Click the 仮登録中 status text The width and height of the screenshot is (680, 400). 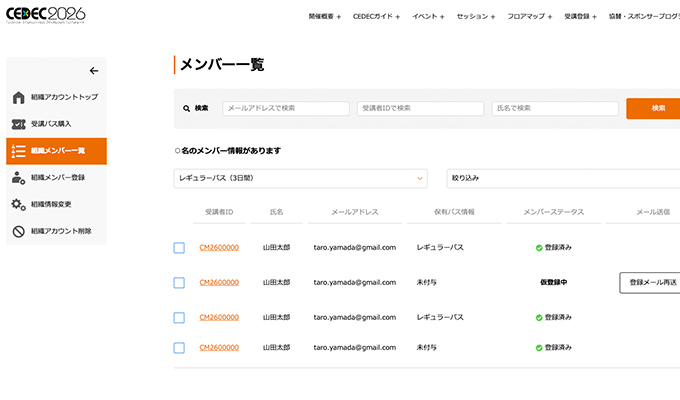pyautogui.click(x=553, y=282)
